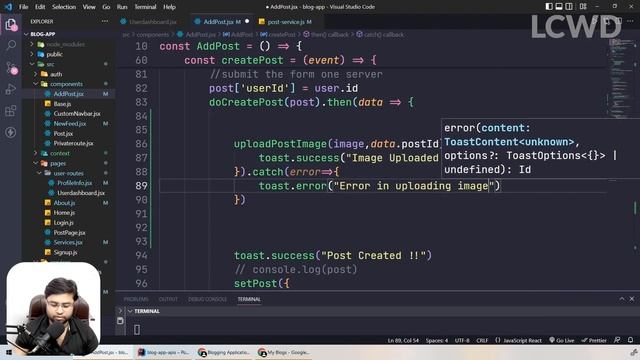Image resolution: width=640 pixels, height=360 pixels.
Task: Click Prettier status bar item
Action: pyautogui.click(x=594, y=340)
